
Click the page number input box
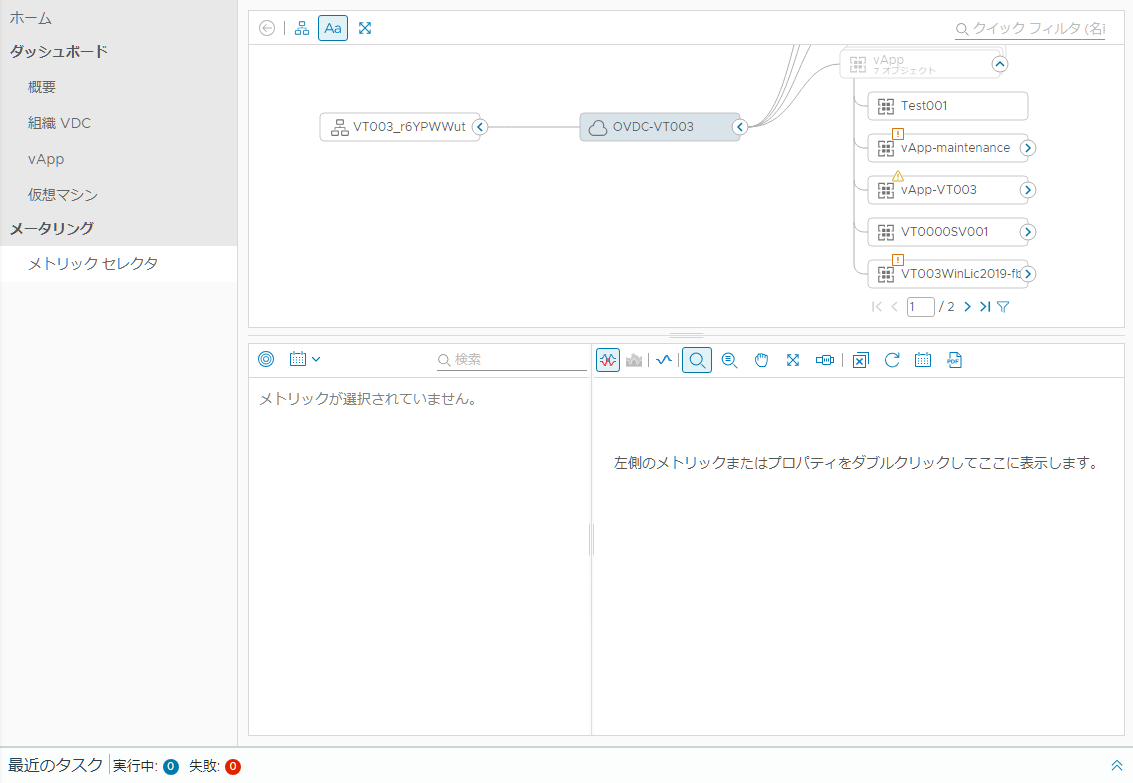pos(921,307)
